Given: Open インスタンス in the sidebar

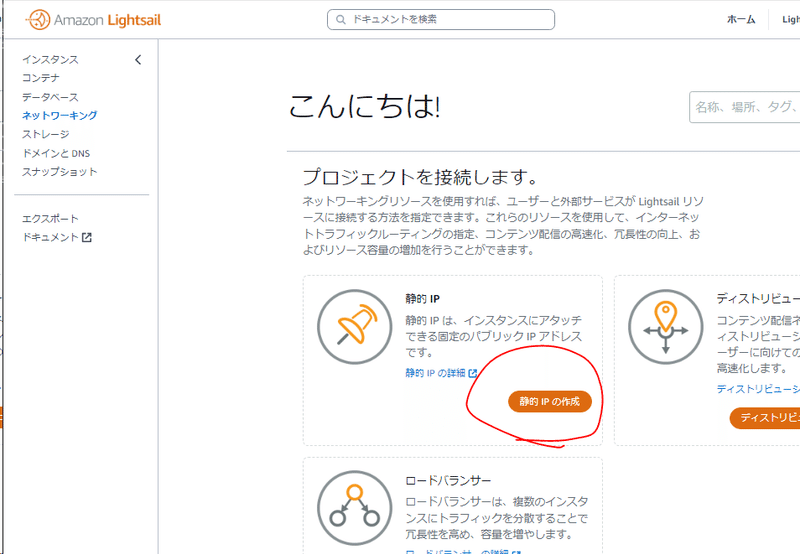Looking at the screenshot, I should pos(50,60).
